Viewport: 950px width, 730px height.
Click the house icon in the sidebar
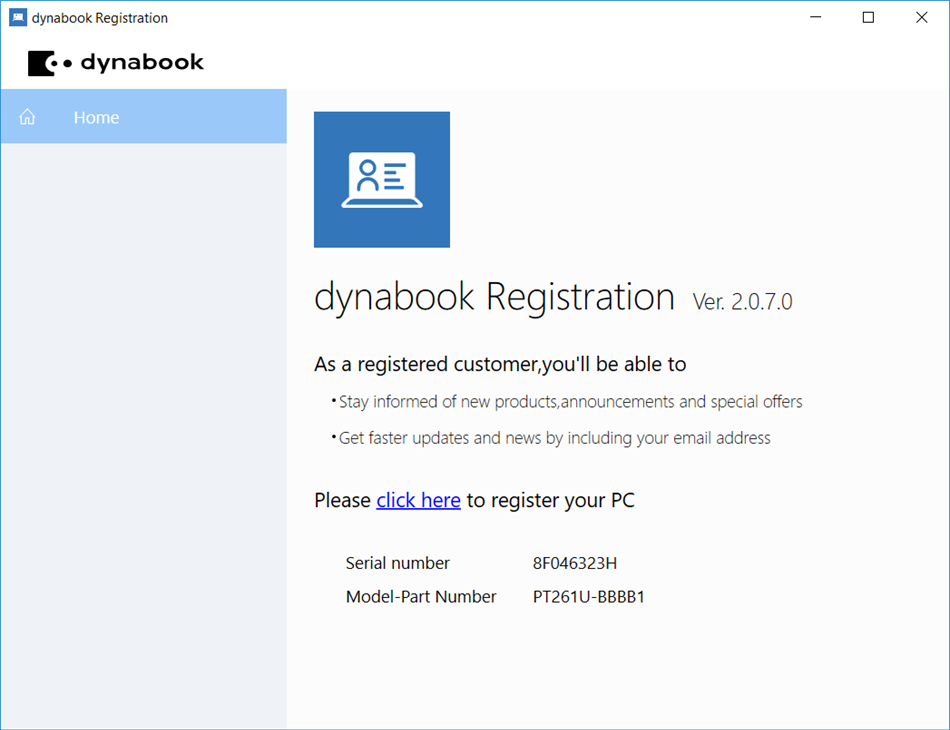pyautogui.click(x=27, y=116)
